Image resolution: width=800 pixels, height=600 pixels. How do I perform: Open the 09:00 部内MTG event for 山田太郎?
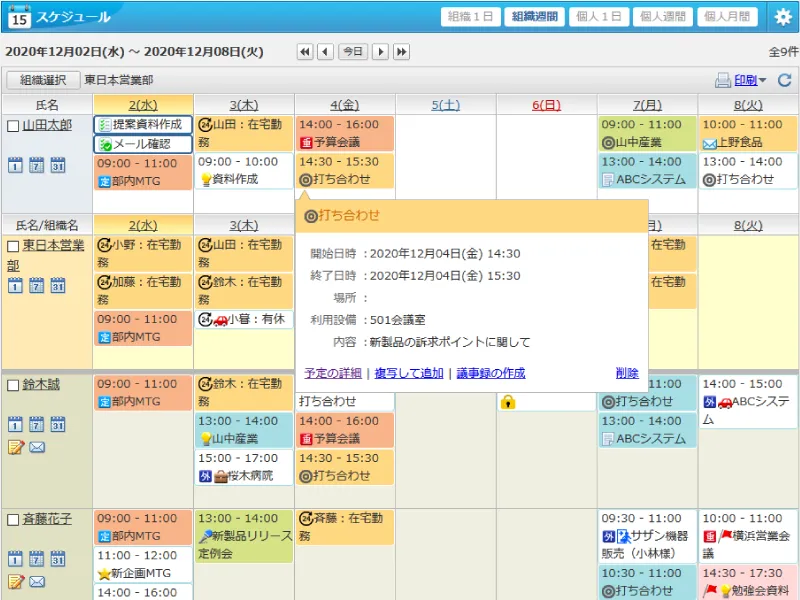tap(142, 171)
